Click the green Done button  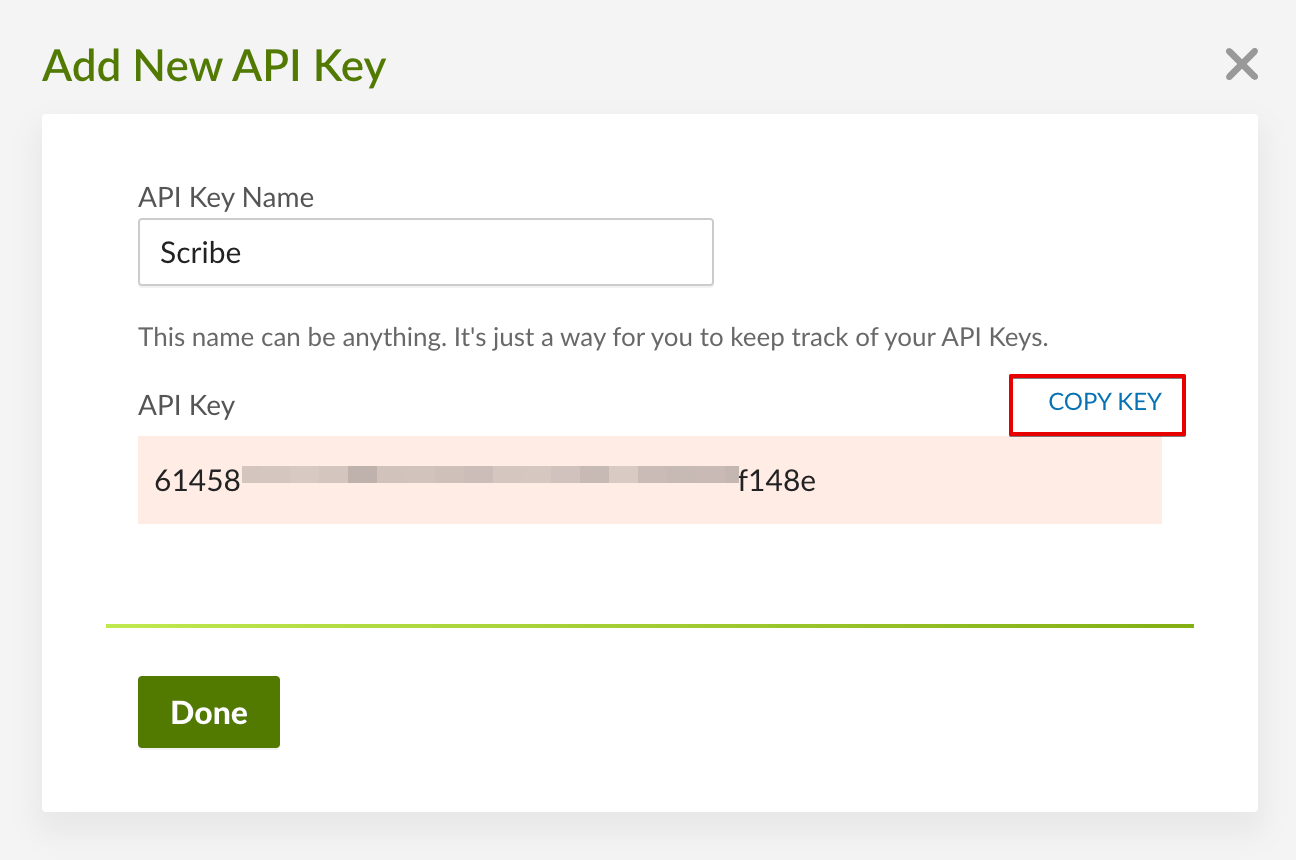pos(209,712)
